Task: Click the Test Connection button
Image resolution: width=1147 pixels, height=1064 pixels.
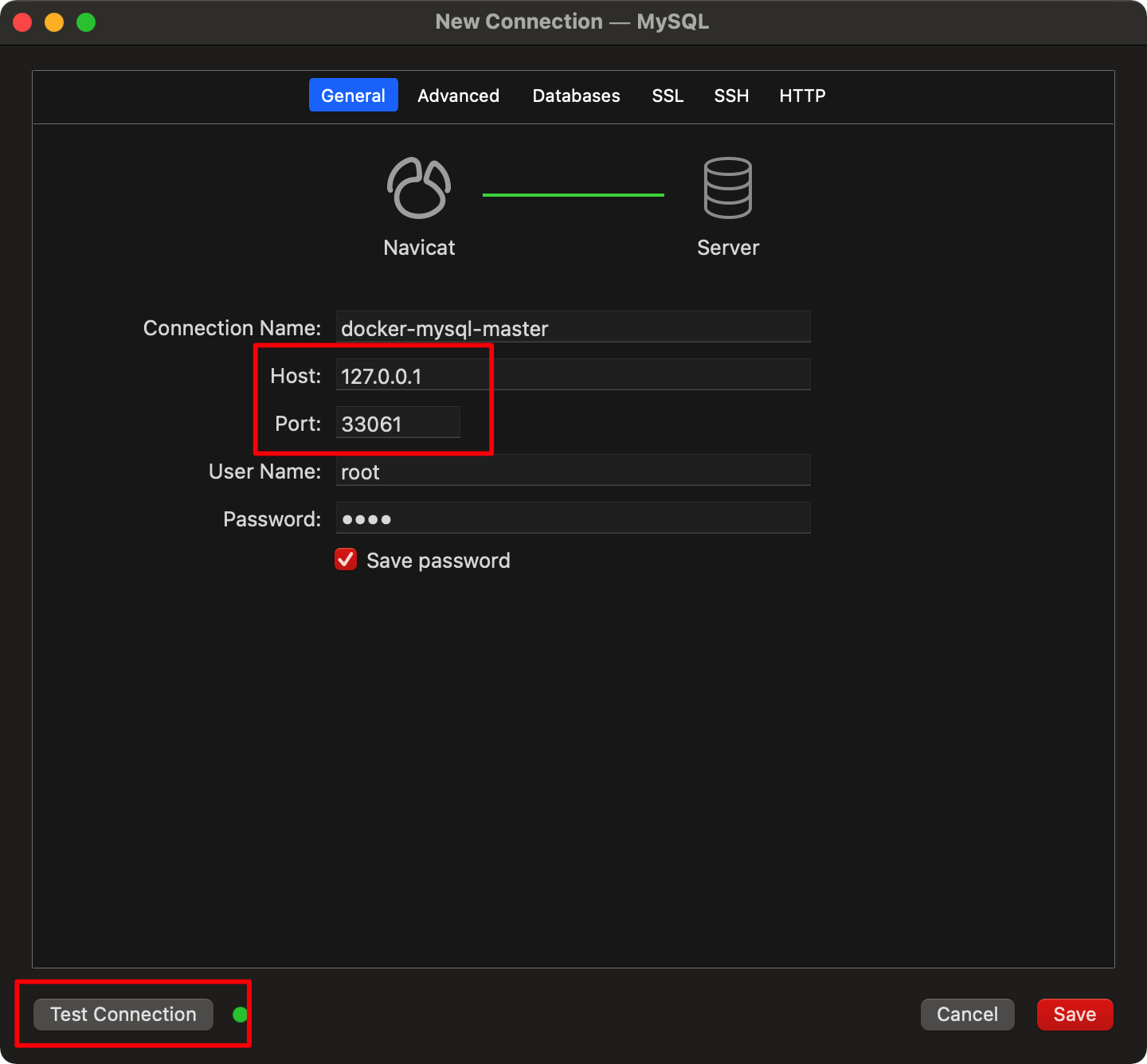Action: pos(123,1015)
